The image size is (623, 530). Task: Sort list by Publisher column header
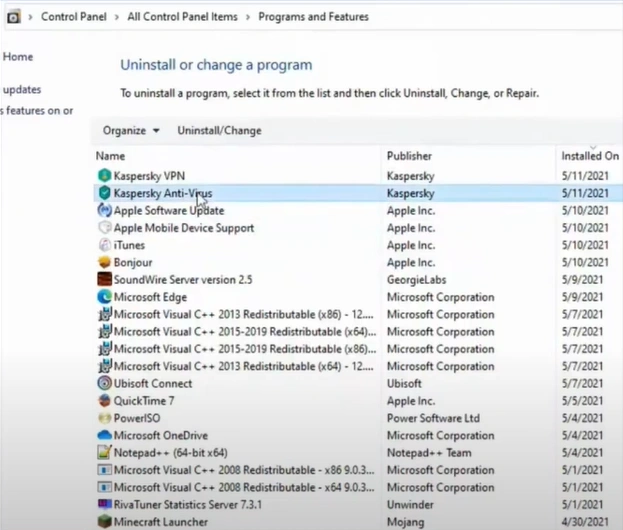pos(409,156)
